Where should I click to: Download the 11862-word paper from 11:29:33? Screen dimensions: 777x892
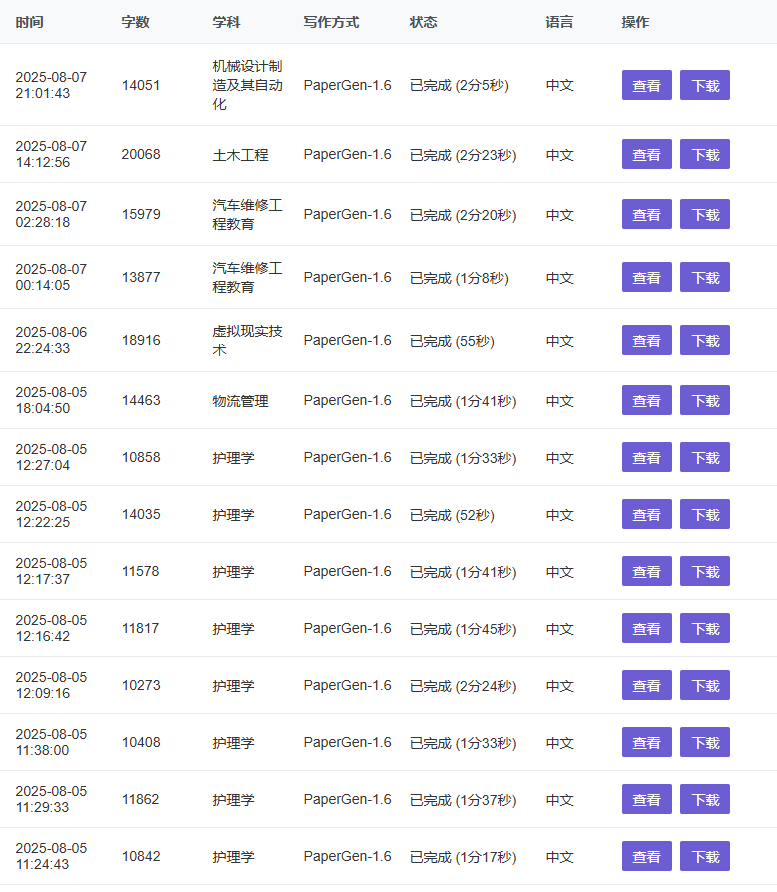(x=705, y=799)
